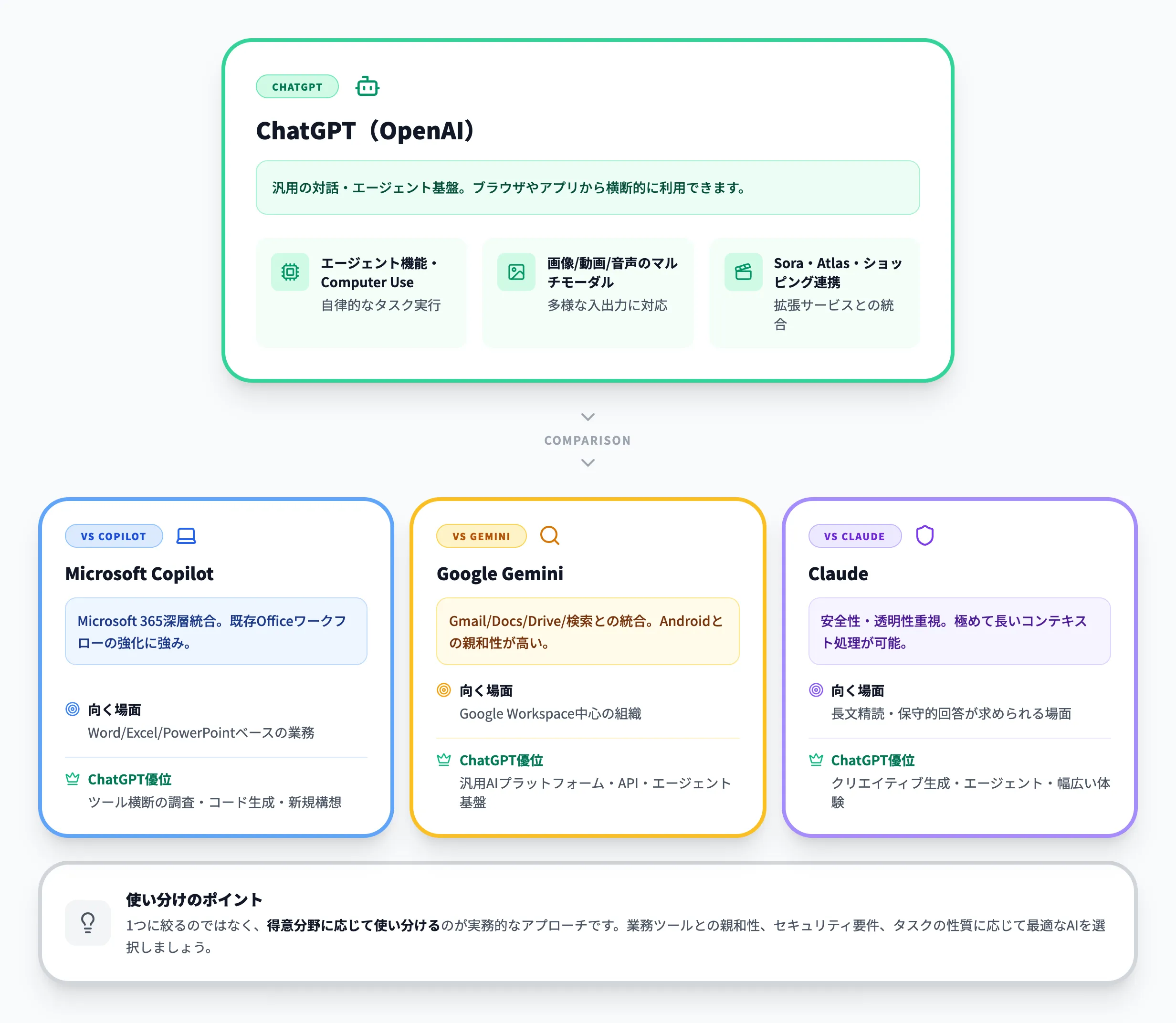
Task: Click the crown icon beside Copilot's ChatGPT優位
Action: coord(73,779)
